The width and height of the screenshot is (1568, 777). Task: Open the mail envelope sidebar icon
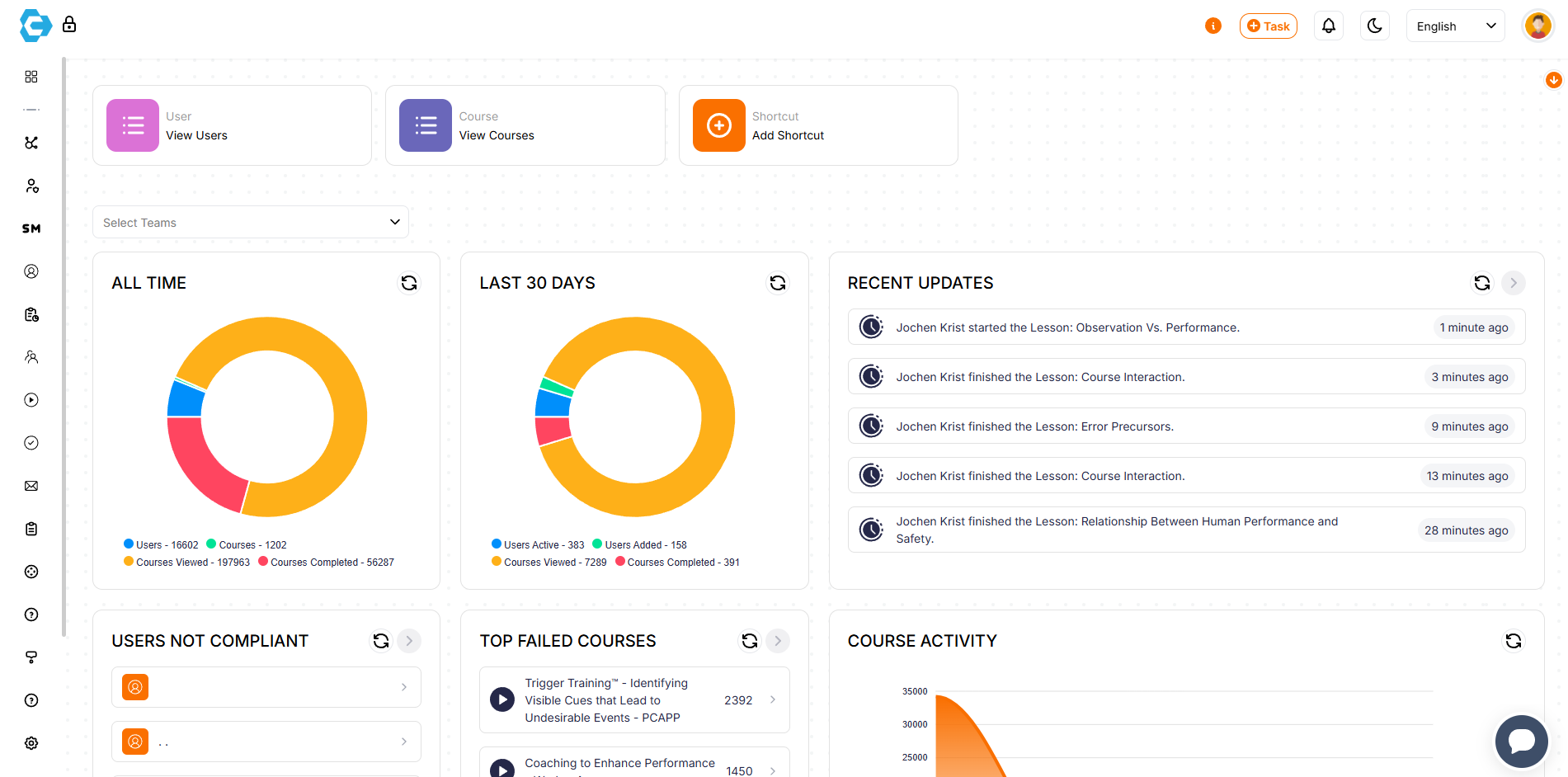(31, 486)
